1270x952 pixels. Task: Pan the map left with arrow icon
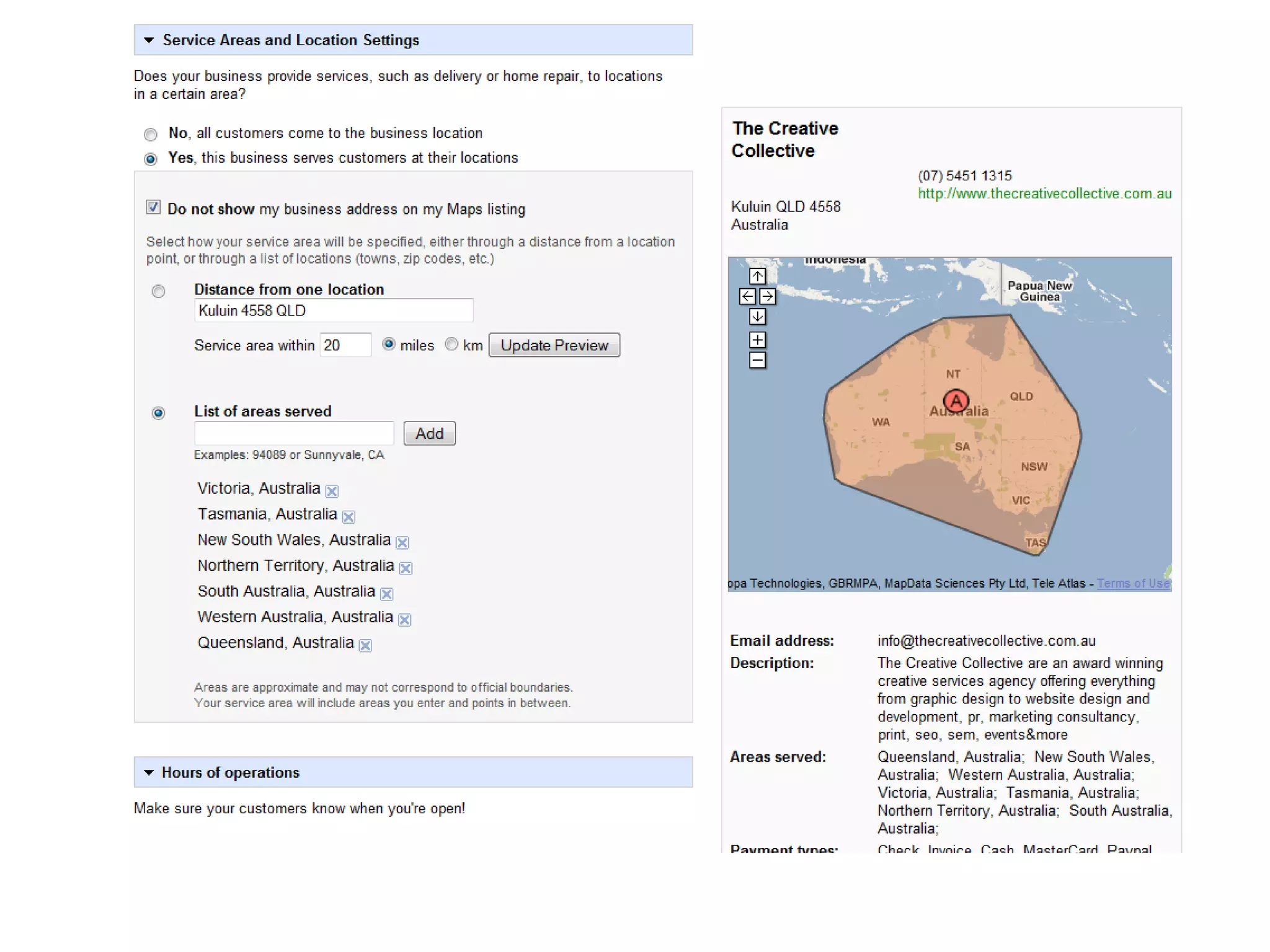747,296
